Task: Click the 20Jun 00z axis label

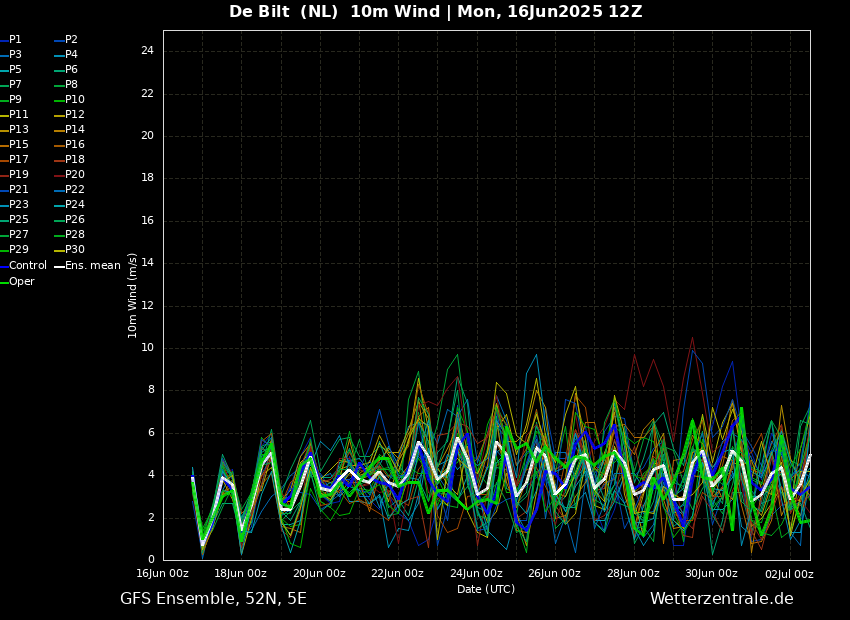Action: tap(319, 574)
